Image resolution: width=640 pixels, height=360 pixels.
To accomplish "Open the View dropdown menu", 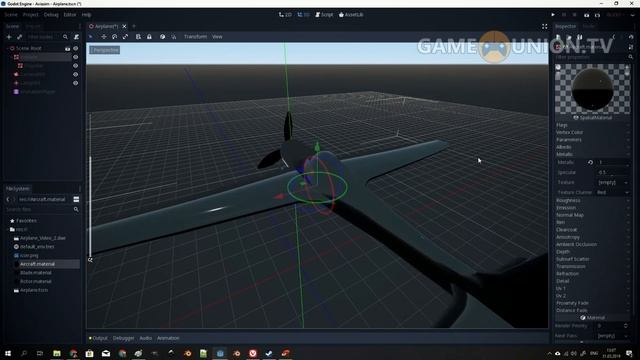I will pyautogui.click(x=217, y=37).
